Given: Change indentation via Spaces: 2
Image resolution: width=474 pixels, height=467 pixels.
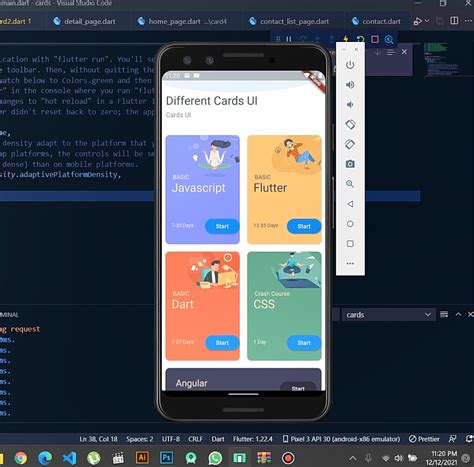Looking at the screenshot, I should (140, 439).
